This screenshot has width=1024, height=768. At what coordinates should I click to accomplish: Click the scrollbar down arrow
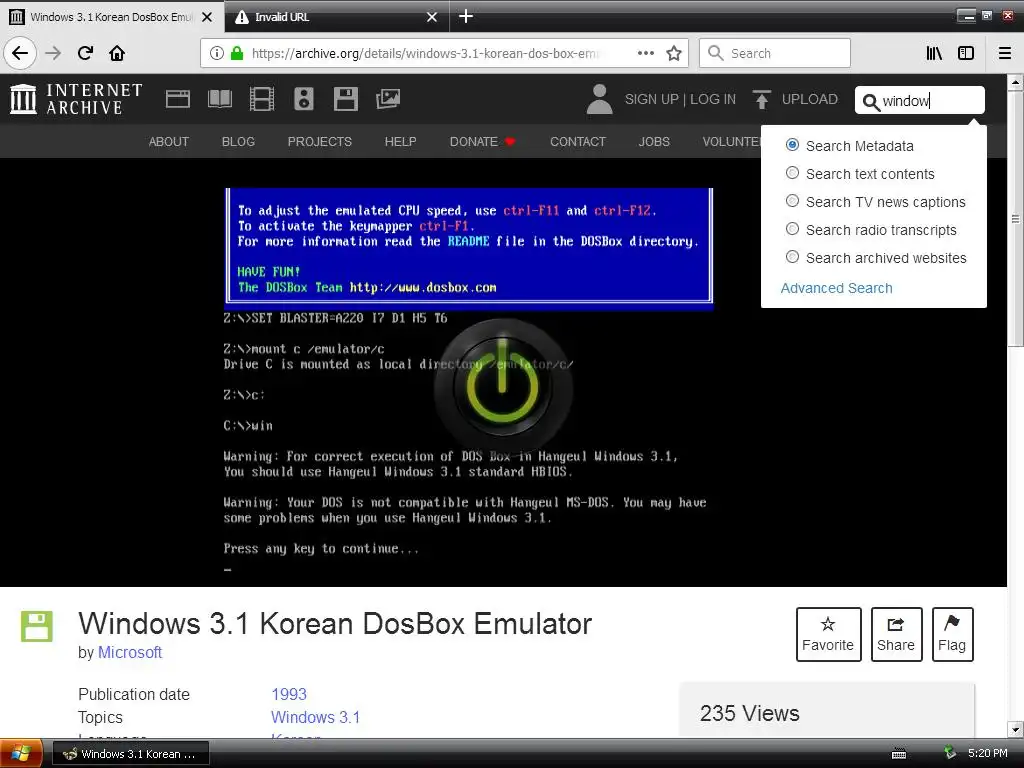click(x=1015, y=729)
